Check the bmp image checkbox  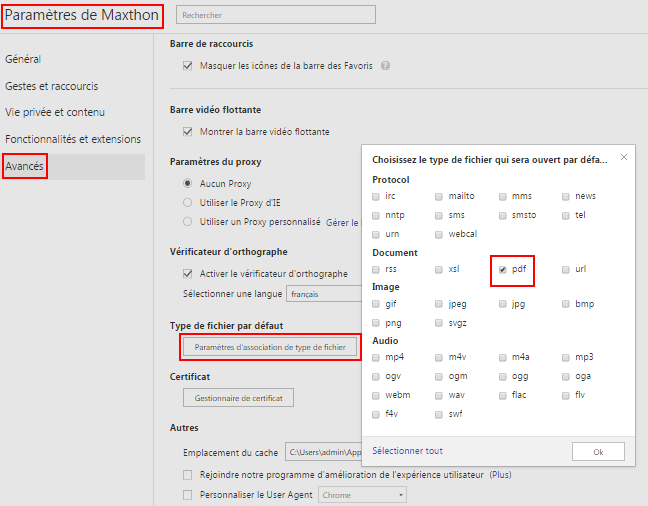tap(566, 304)
